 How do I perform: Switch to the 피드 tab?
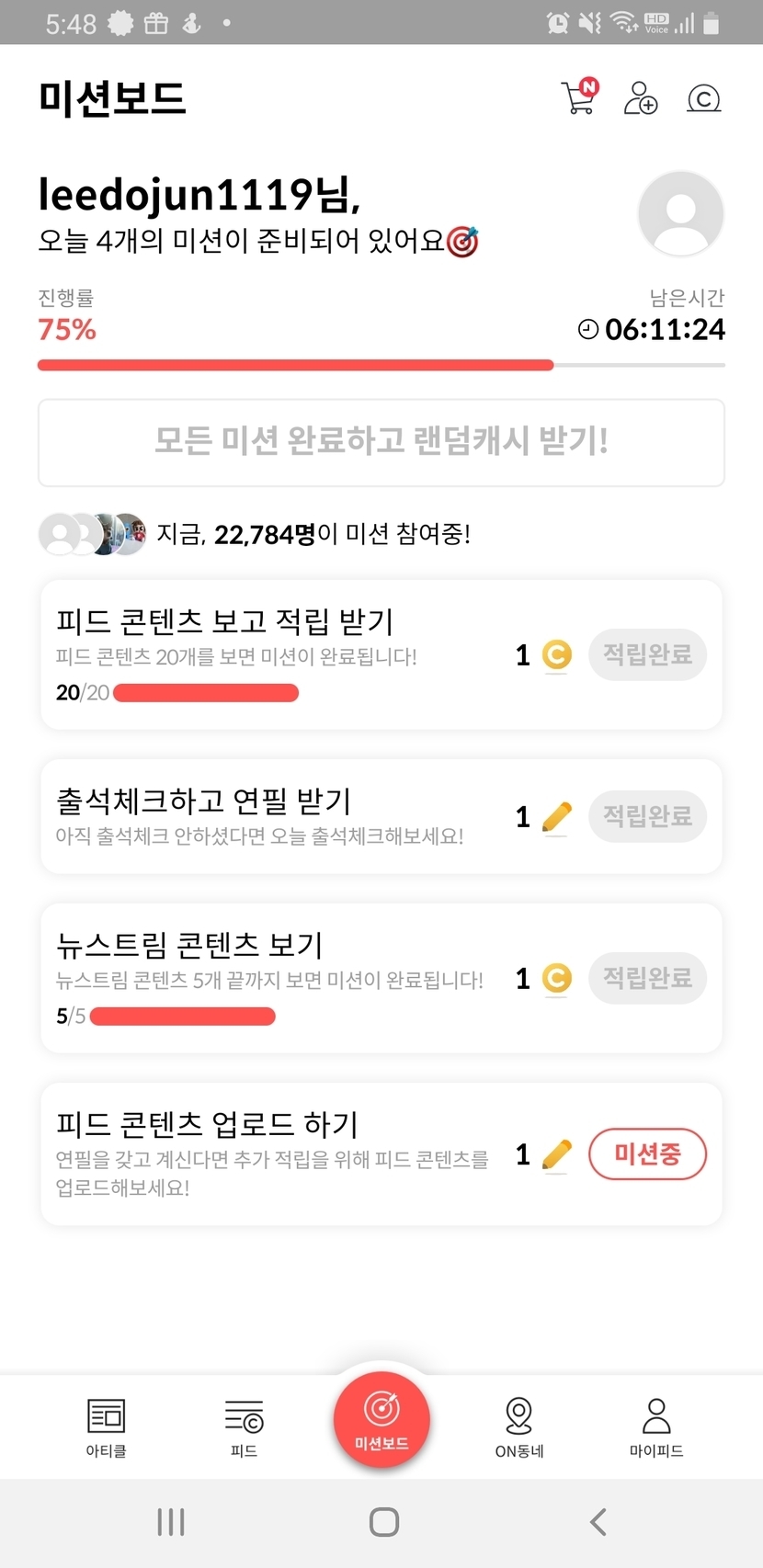tap(244, 1426)
